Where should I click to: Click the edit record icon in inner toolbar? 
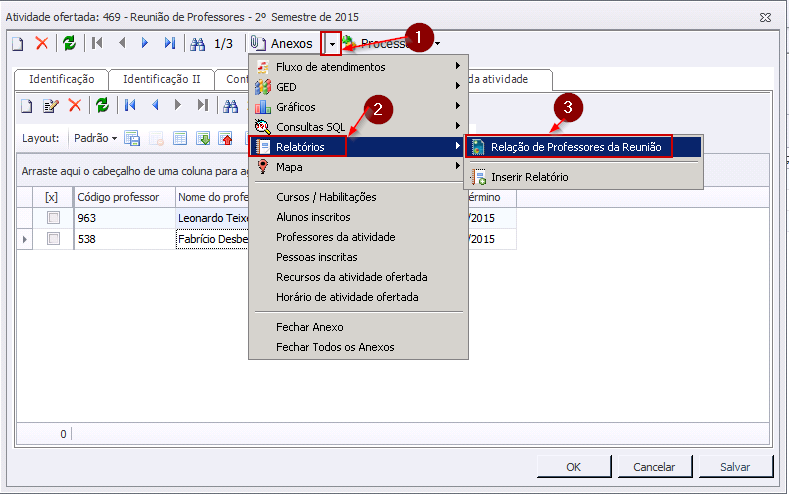51,106
